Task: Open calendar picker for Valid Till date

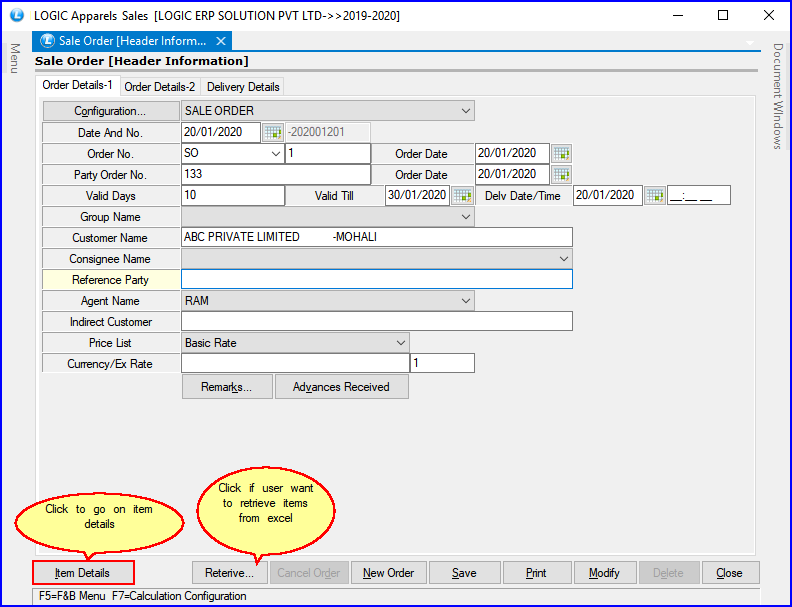Action: (x=462, y=195)
